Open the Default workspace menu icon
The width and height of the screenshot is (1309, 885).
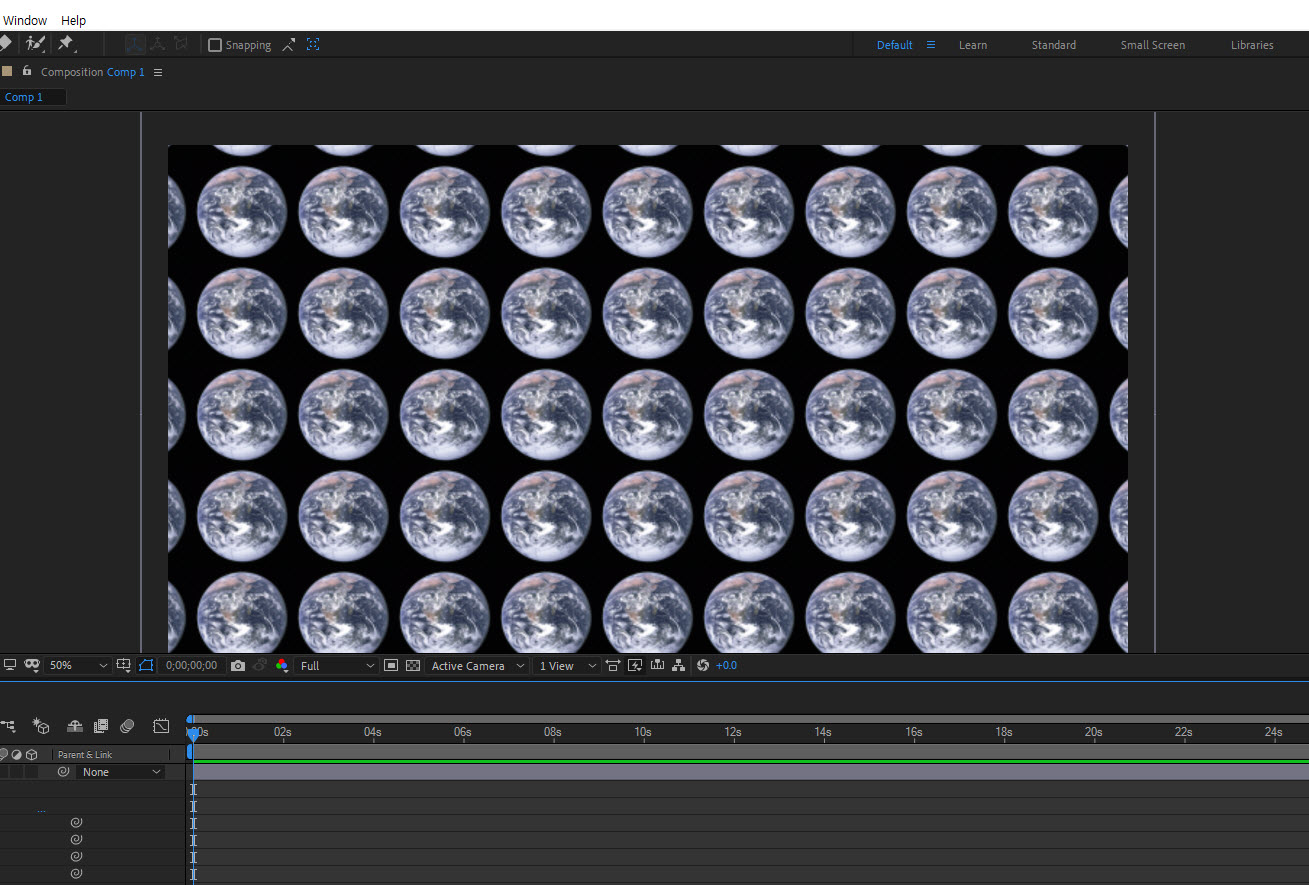point(931,45)
